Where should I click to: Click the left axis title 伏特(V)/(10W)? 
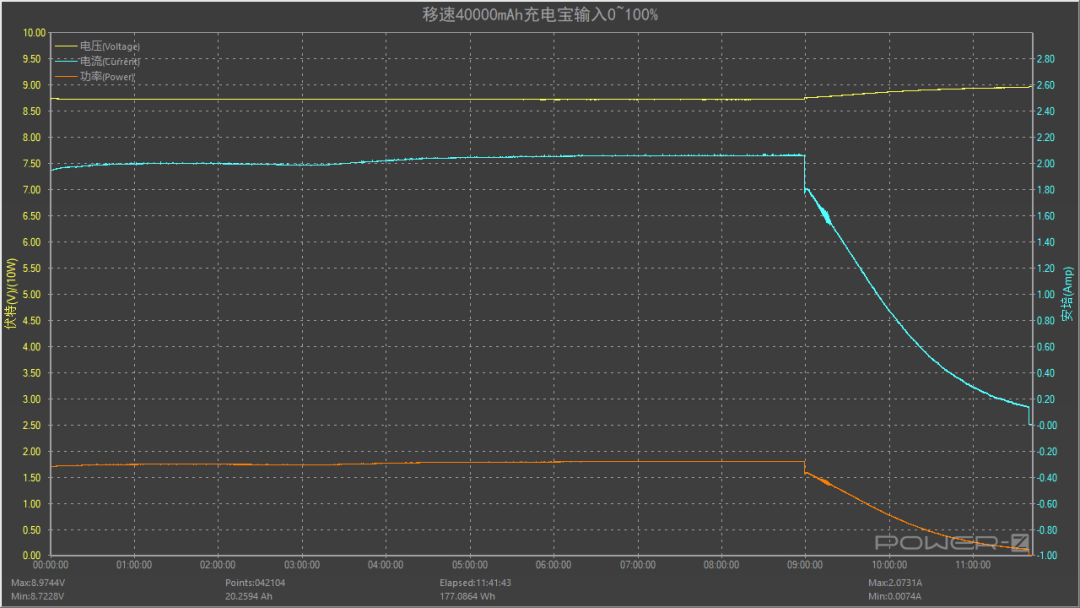pos(10,294)
